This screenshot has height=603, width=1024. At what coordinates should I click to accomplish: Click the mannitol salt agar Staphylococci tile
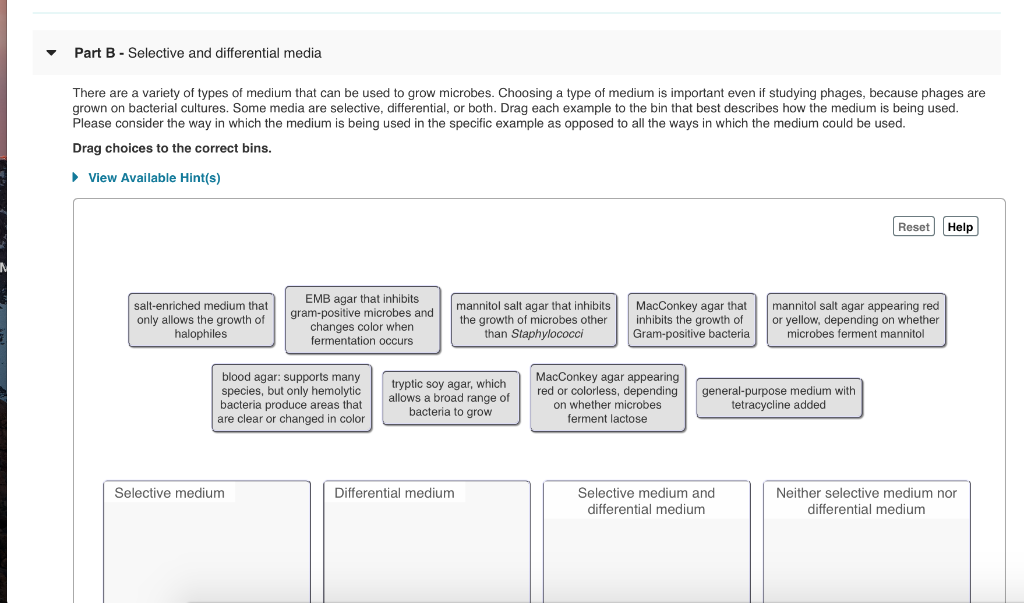pos(533,319)
